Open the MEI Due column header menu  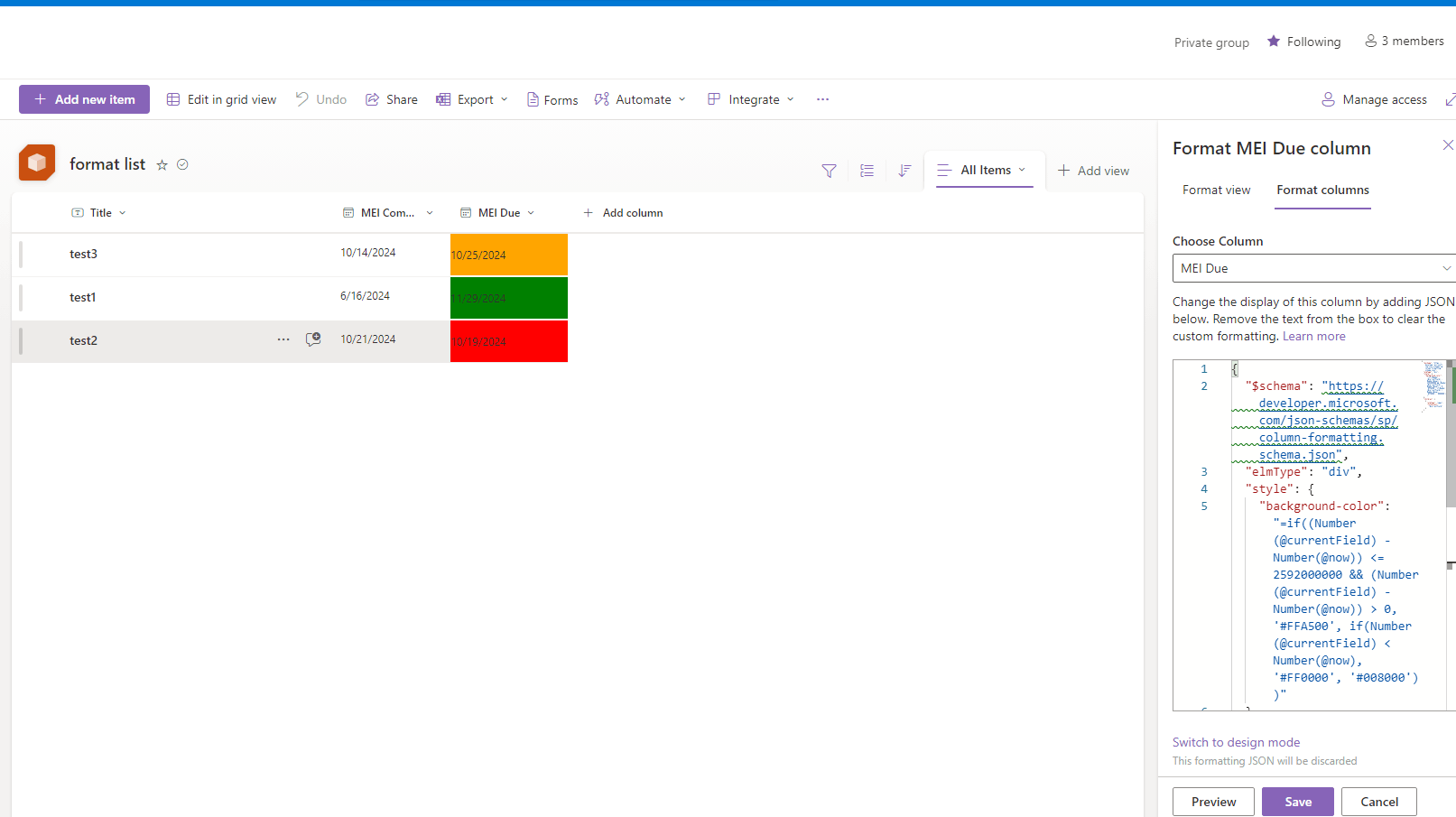pyautogui.click(x=498, y=213)
